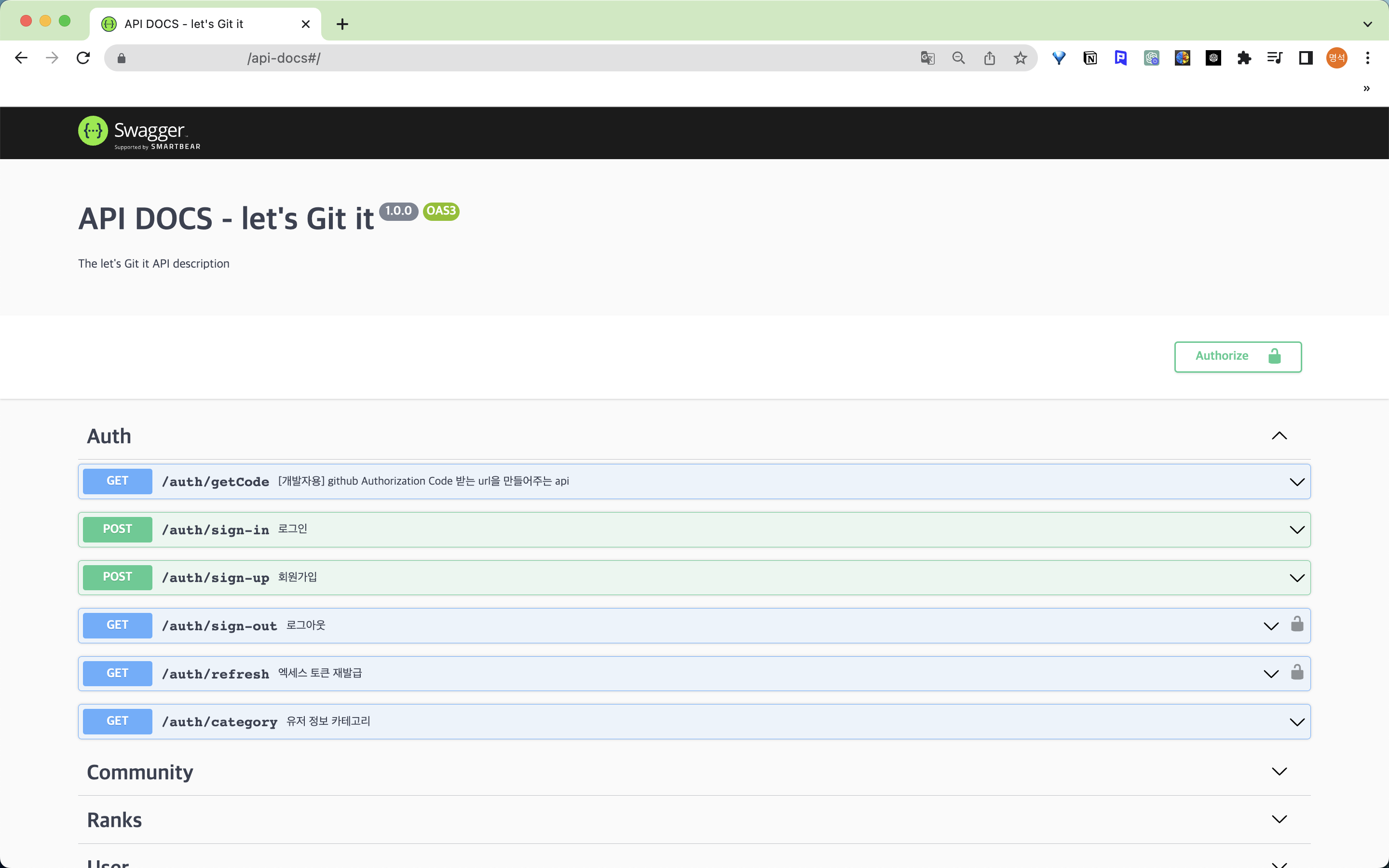Image resolution: width=1389 pixels, height=868 pixels.
Task: Open the Extensions puzzle piece menu
Action: (x=1244, y=58)
